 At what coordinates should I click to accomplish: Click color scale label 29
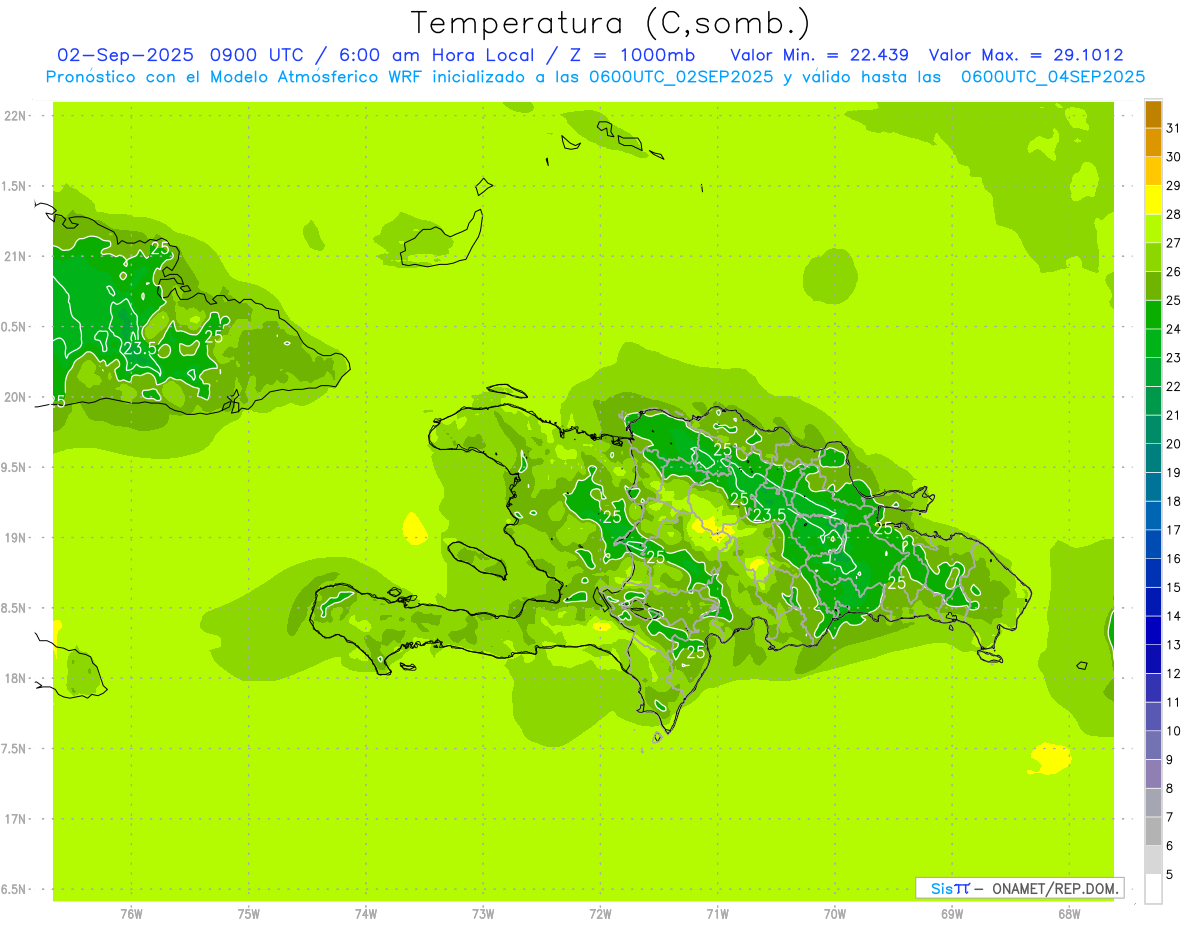[1173, 186]
